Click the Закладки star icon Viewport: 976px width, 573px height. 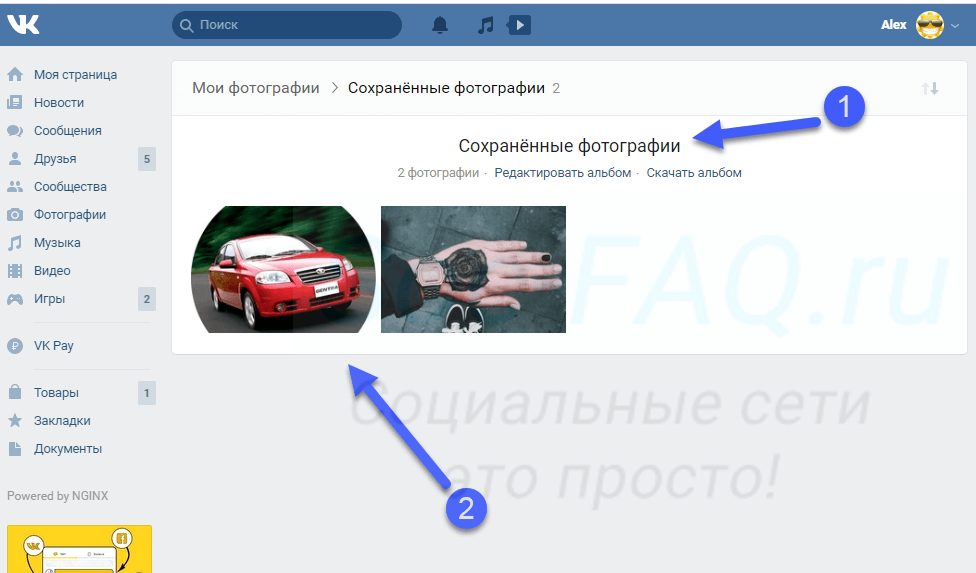pos(15,421)
